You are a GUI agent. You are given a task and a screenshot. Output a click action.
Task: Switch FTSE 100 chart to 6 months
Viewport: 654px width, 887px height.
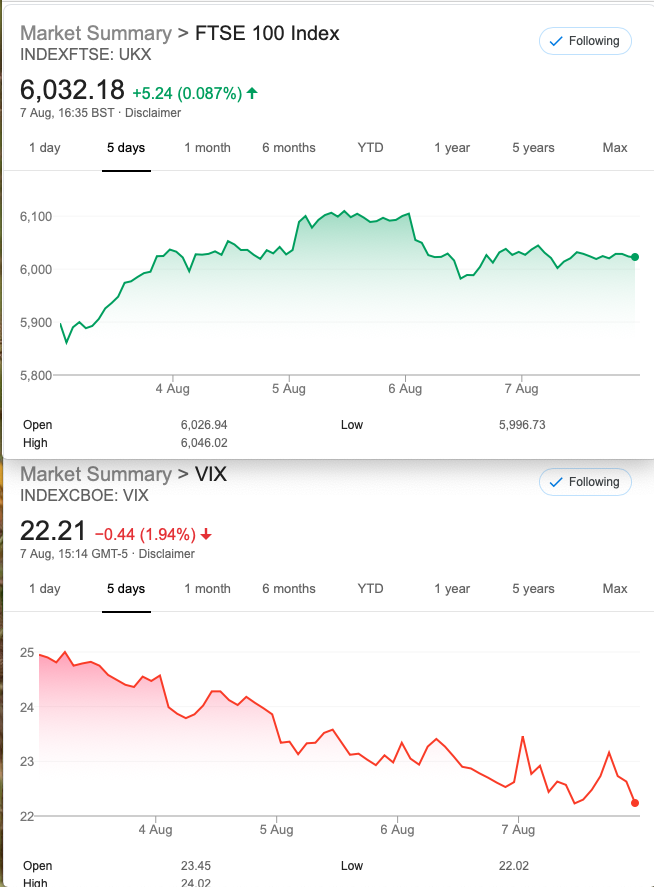tap(289, 148)
